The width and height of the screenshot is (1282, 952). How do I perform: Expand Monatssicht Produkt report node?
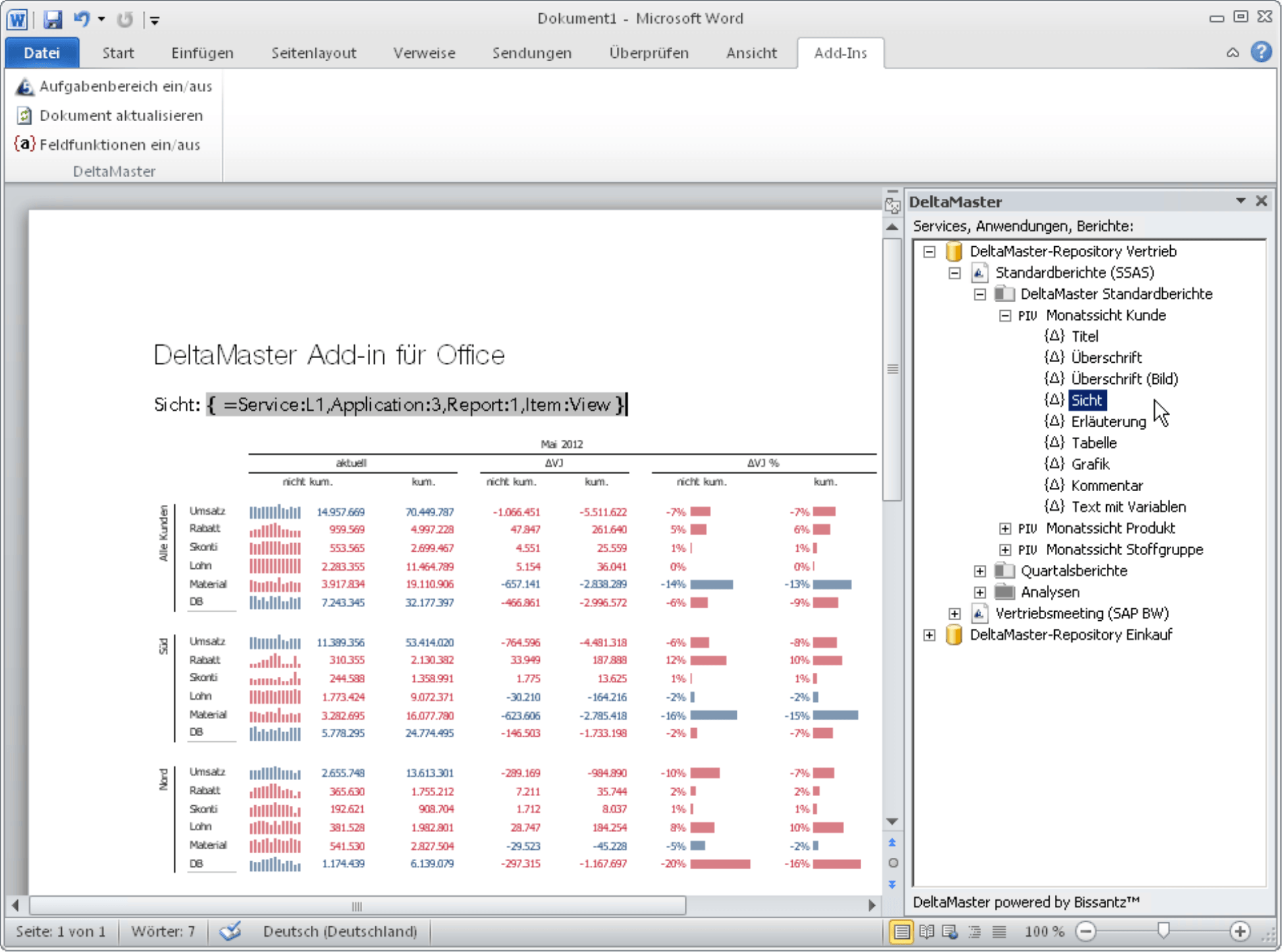click(1005, 529)
